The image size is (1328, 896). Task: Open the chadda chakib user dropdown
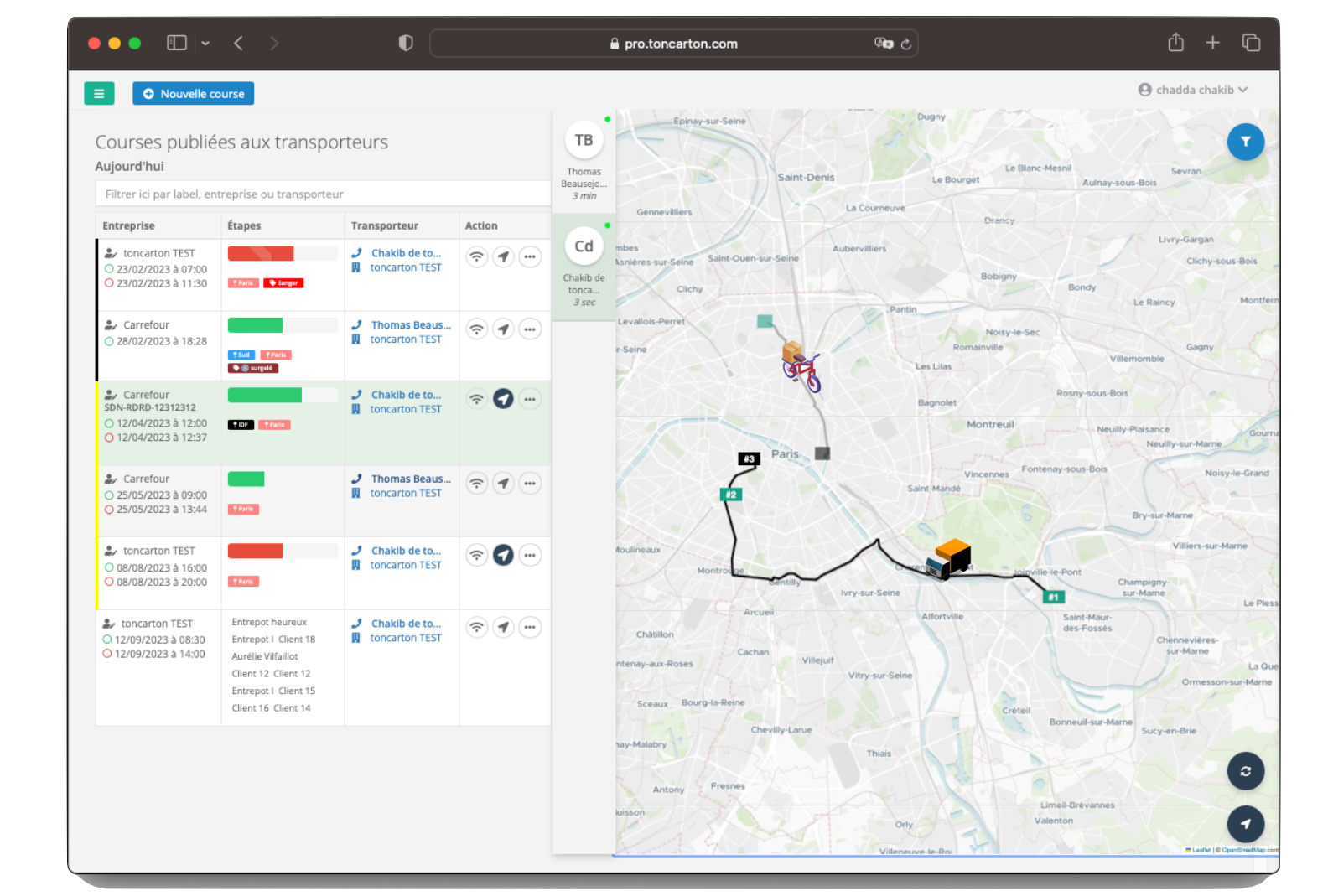point(1192,90)
